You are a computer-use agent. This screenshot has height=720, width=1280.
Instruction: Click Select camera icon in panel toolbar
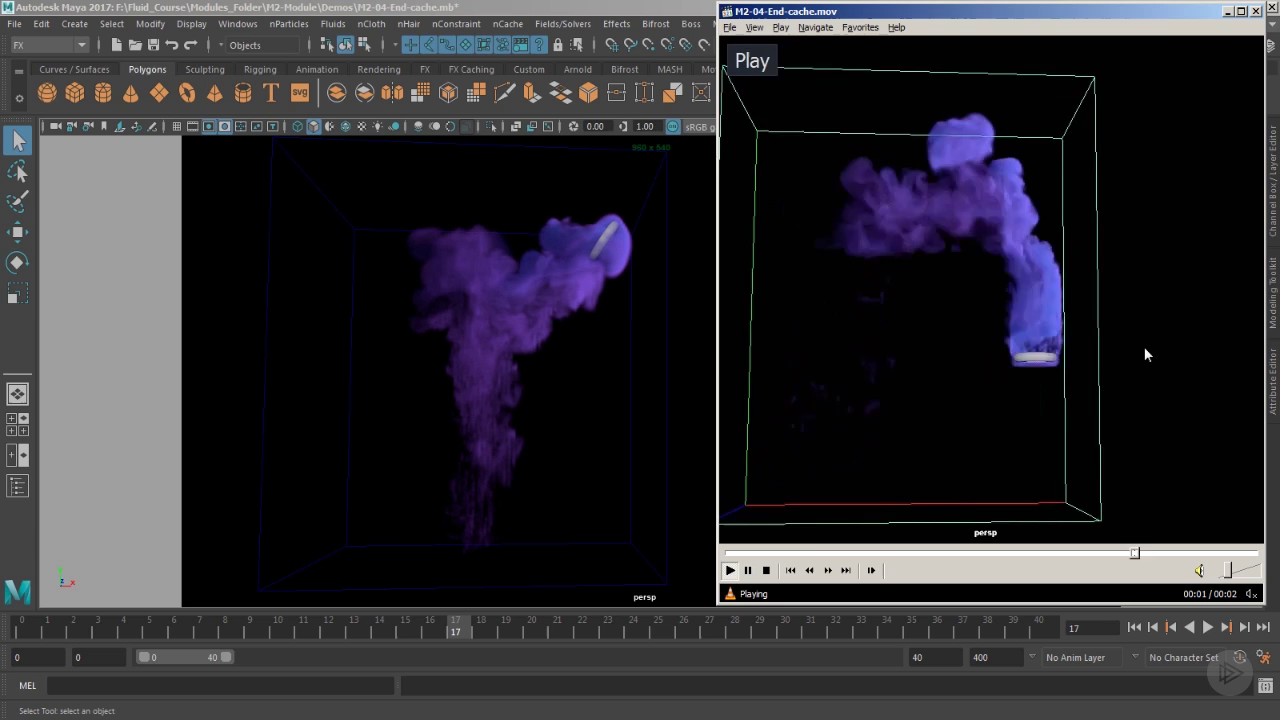point(56,127)
